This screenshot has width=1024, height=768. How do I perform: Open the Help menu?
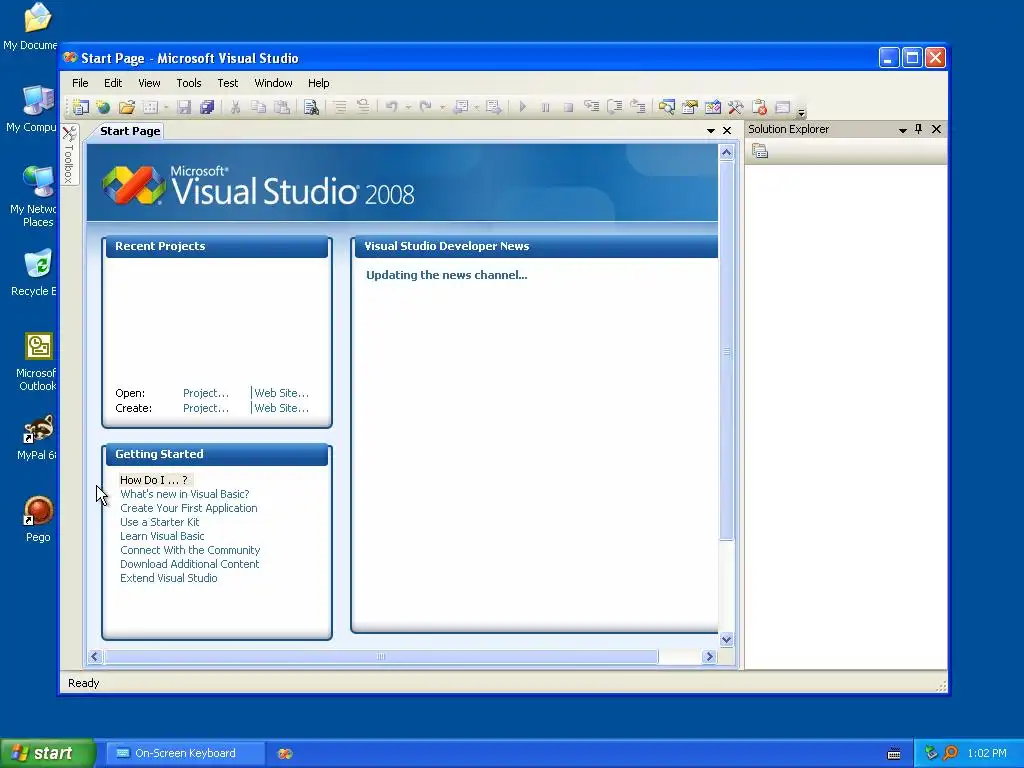[x=319, y=83]
